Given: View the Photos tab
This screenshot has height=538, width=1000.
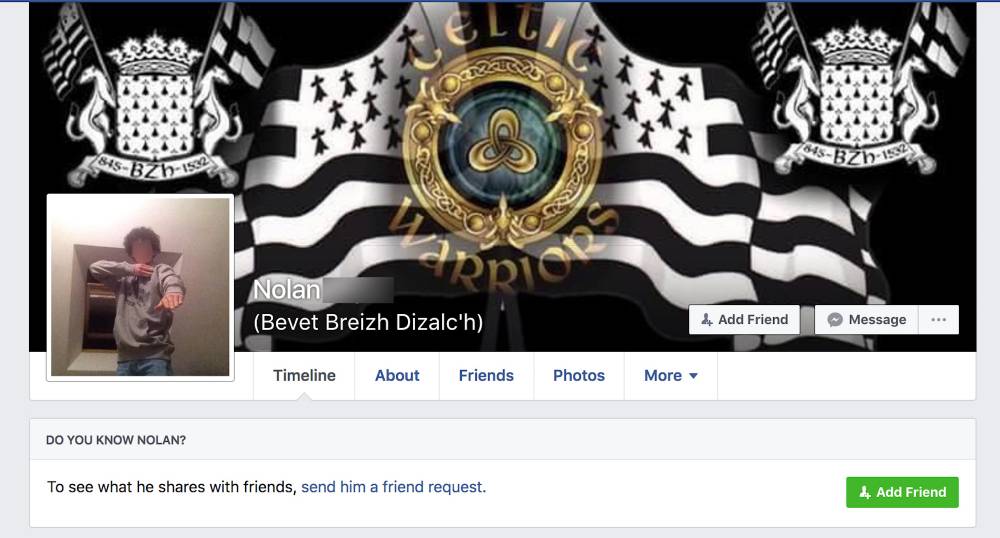Looking at the screenshot, I should pos(578,375).
